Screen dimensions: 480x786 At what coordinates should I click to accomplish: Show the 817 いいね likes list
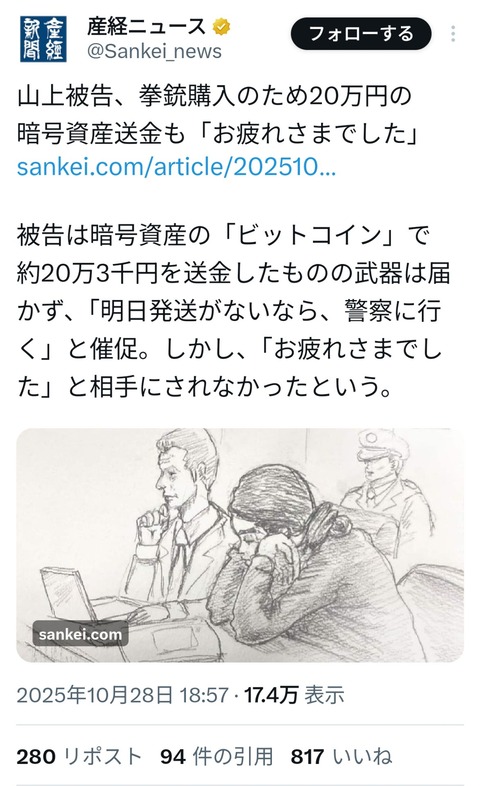click(341, 756)
